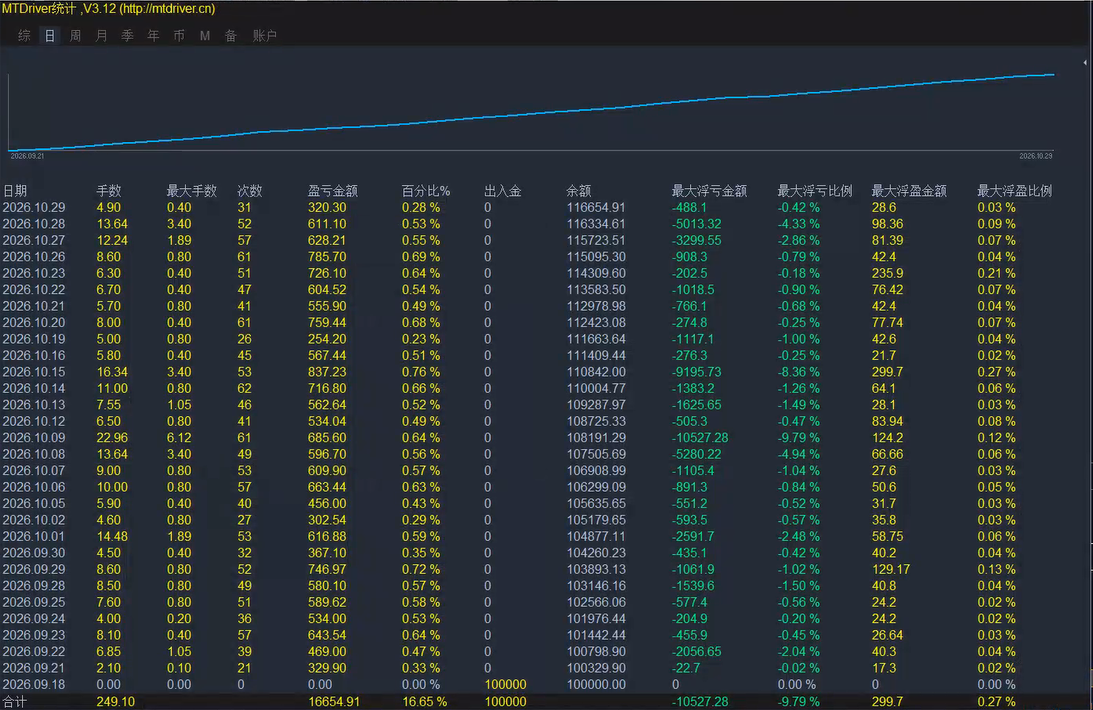Click the blue equity curve end point

pyautogui.click(x=1053, y=74)
